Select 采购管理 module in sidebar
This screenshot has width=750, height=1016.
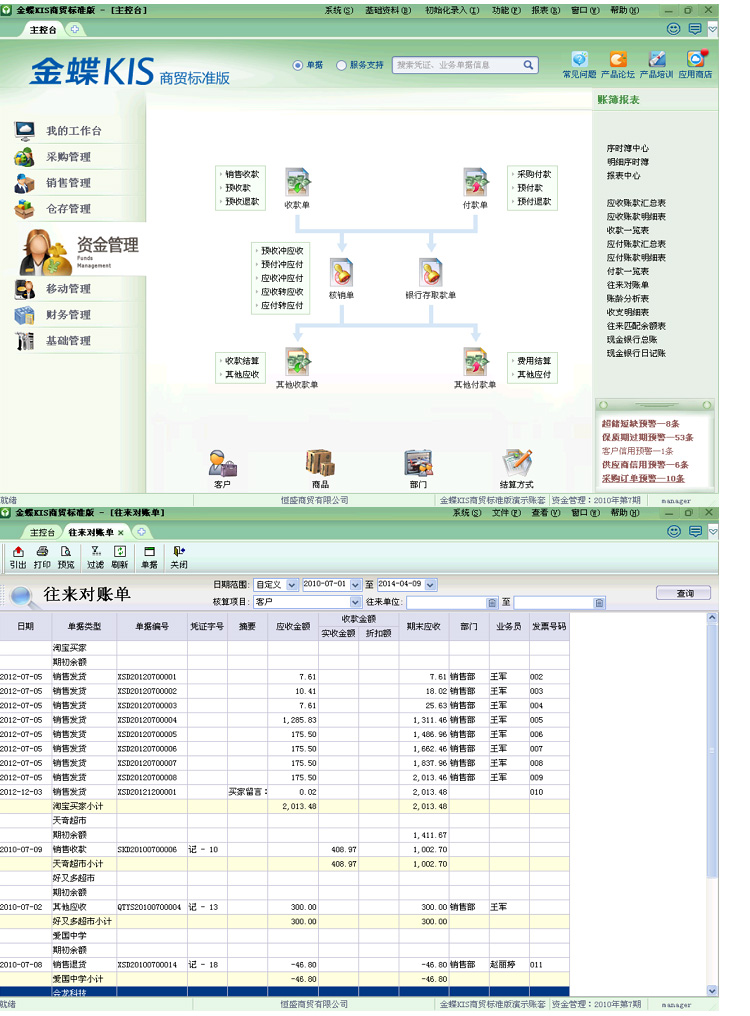point(68,156)
